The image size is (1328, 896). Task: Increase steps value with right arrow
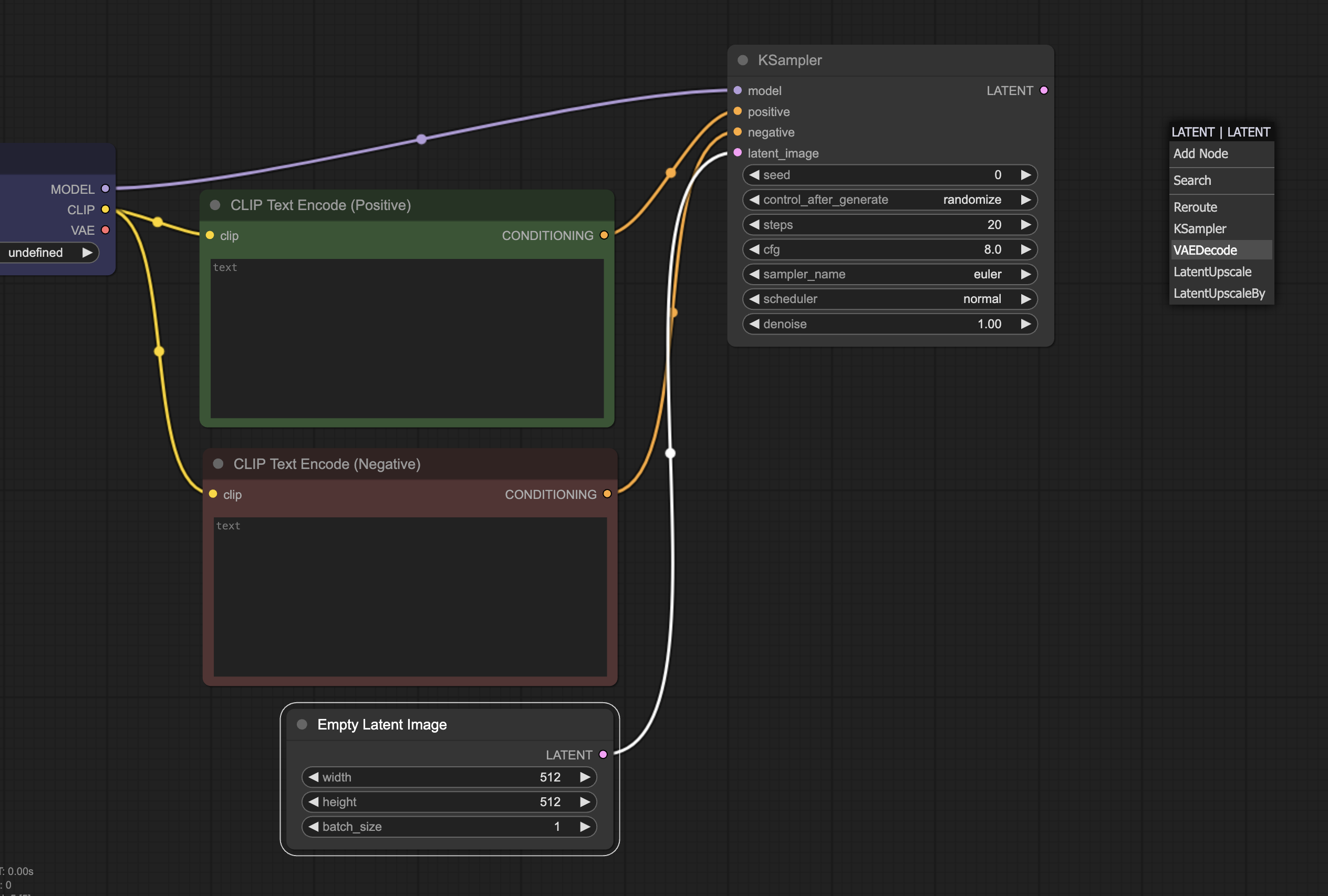tap(1026, 225)
